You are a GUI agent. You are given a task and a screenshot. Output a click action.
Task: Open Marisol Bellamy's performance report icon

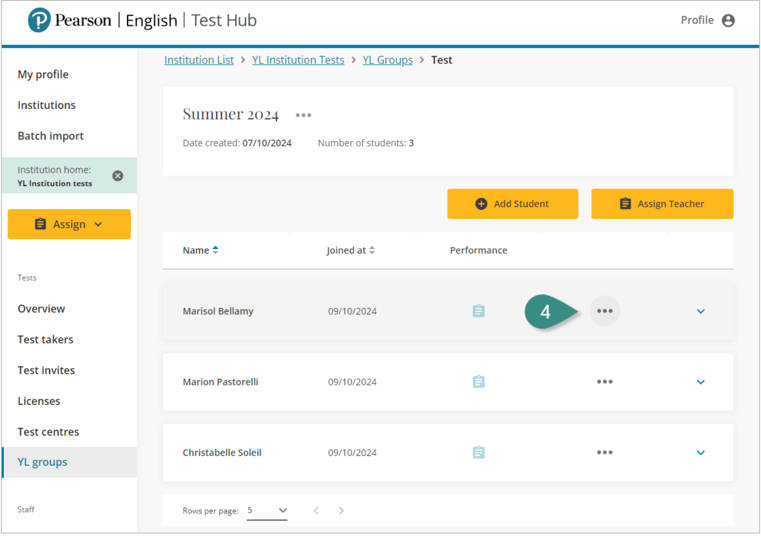click(478, 311)
